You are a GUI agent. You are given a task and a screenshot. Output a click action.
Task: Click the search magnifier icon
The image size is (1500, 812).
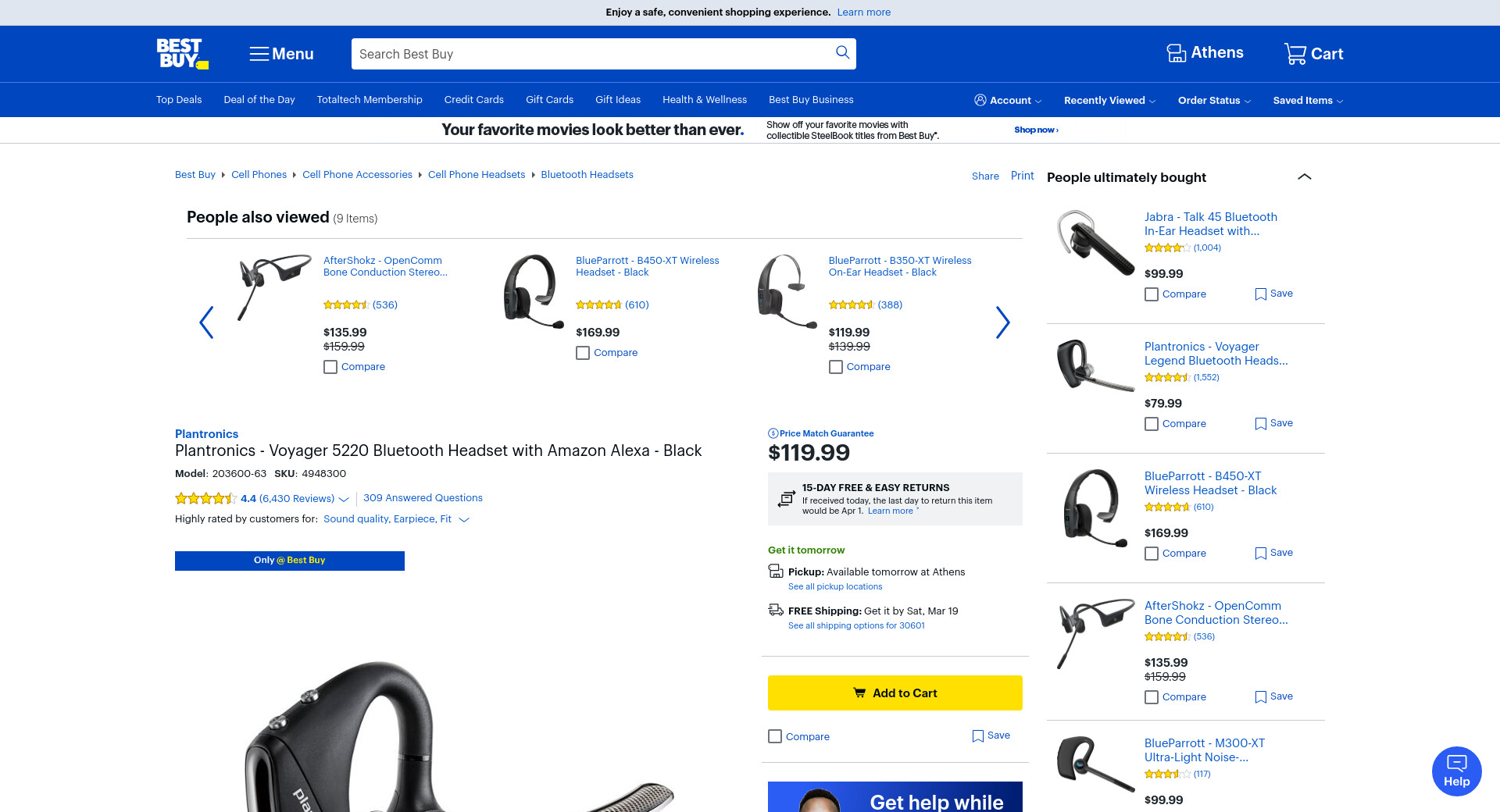(842, 52)
